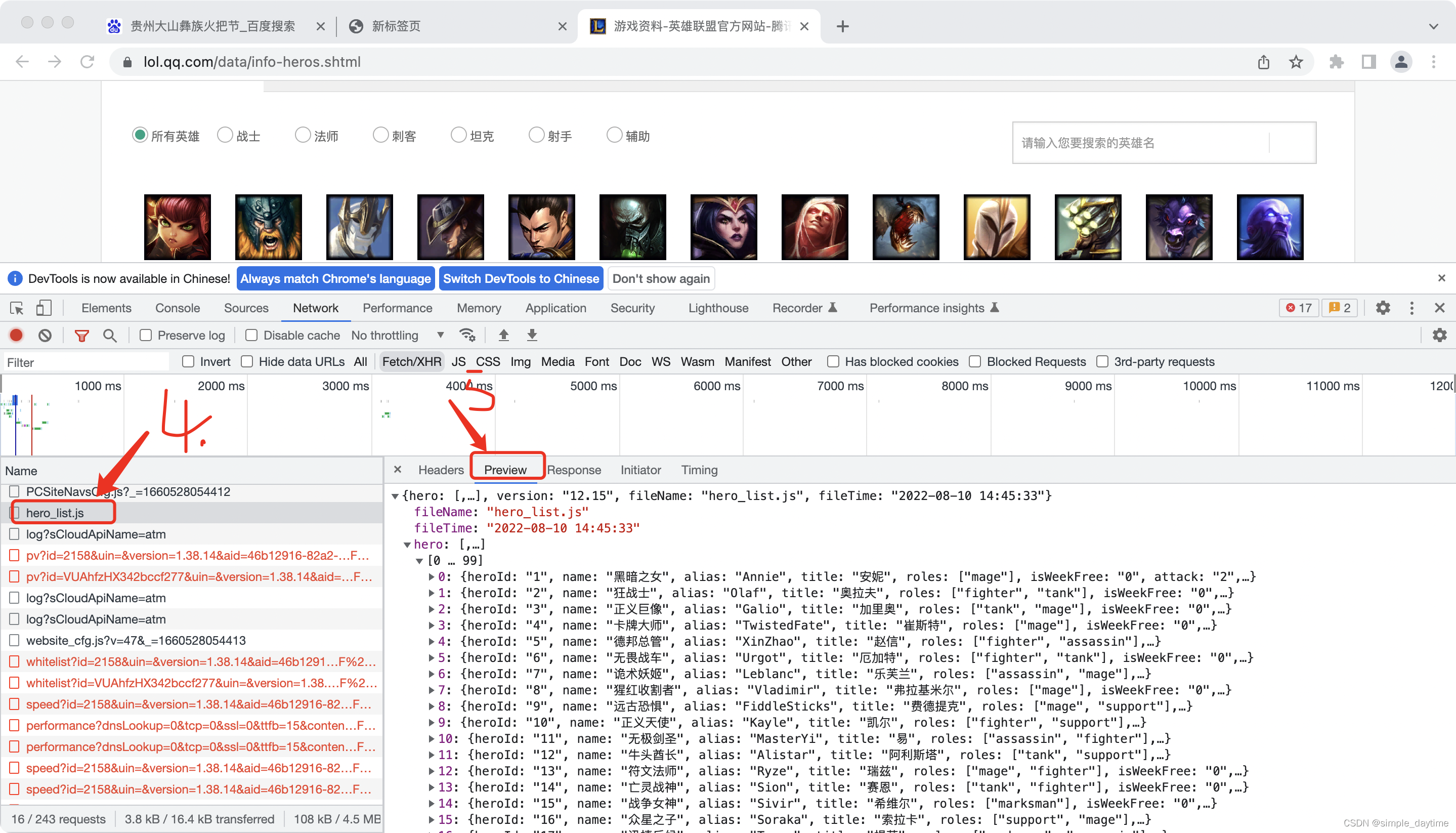Open Network panel settings gear

[x=1439, y=335]
